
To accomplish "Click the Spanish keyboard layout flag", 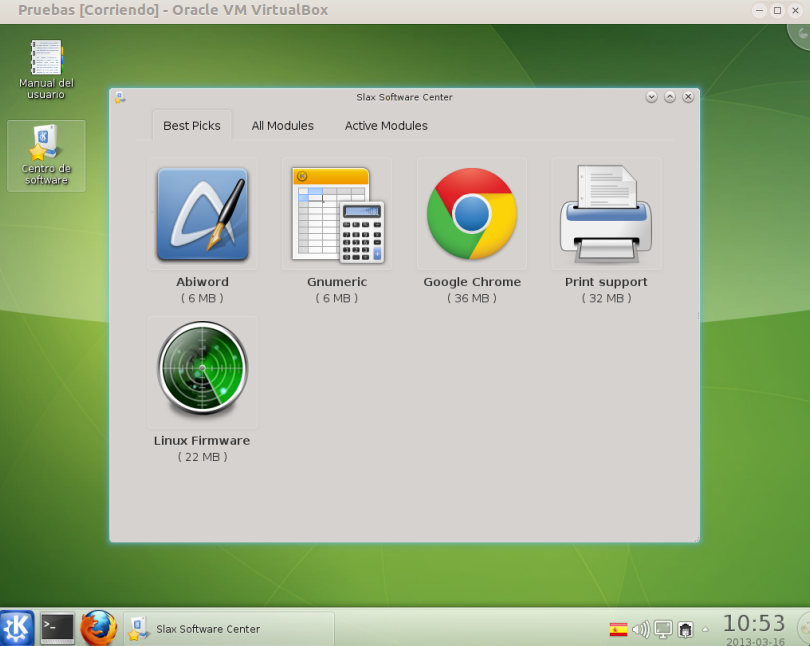I will click(619, 630).
